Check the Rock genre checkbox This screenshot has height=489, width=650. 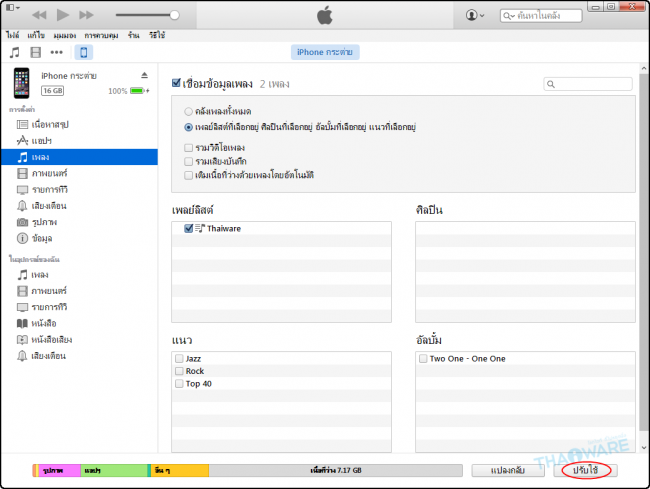coord(179,371)
